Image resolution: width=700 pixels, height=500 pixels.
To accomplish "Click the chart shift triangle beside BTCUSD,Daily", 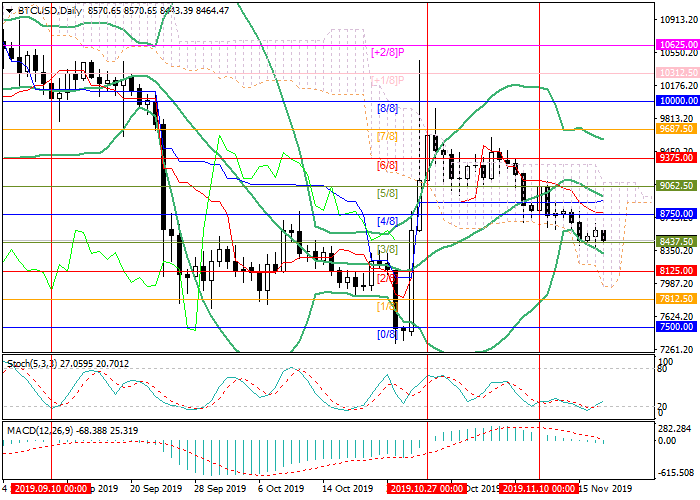I will (x=9, y=11).
